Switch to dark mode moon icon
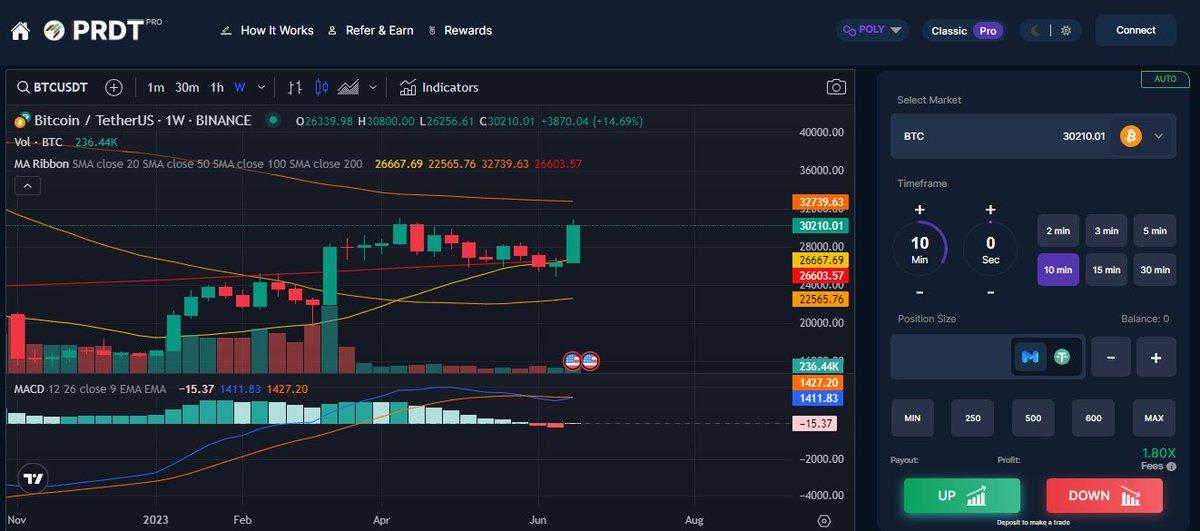Image resolution: width=1200 pixels, height=531 pixels. tap(1038, 30)
